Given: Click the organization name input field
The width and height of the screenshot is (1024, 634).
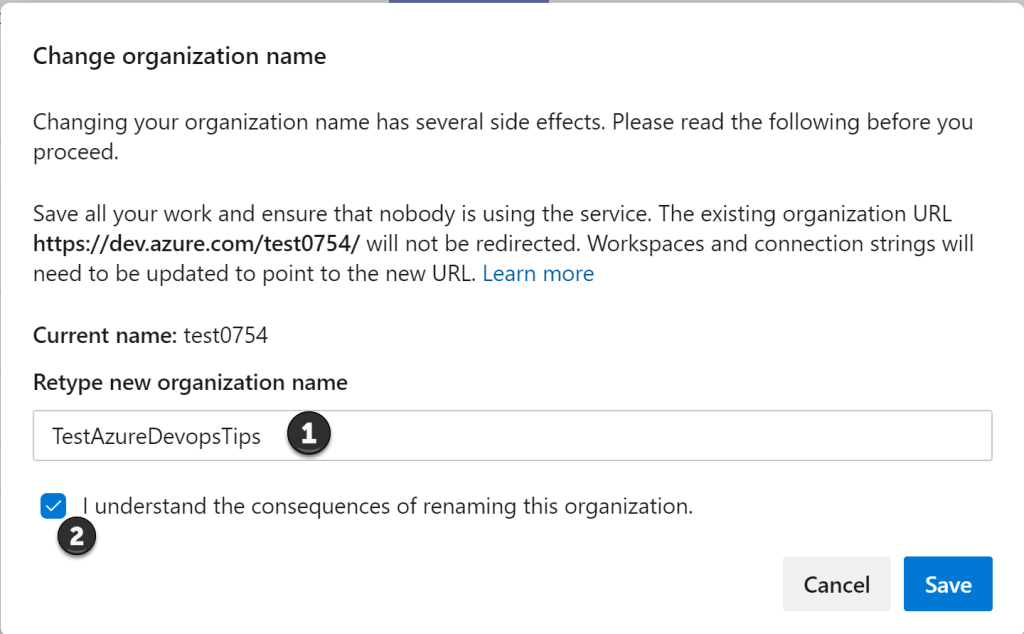Looking at the screenshot, I should point(512,435).
